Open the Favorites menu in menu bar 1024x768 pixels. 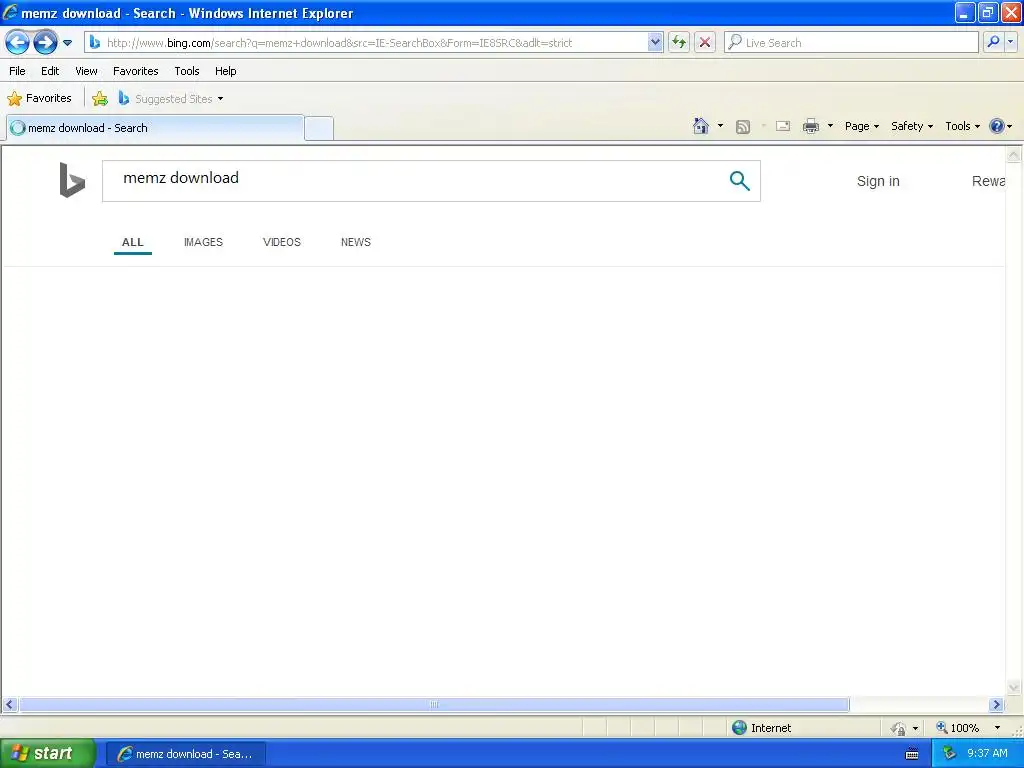(136, 71)
